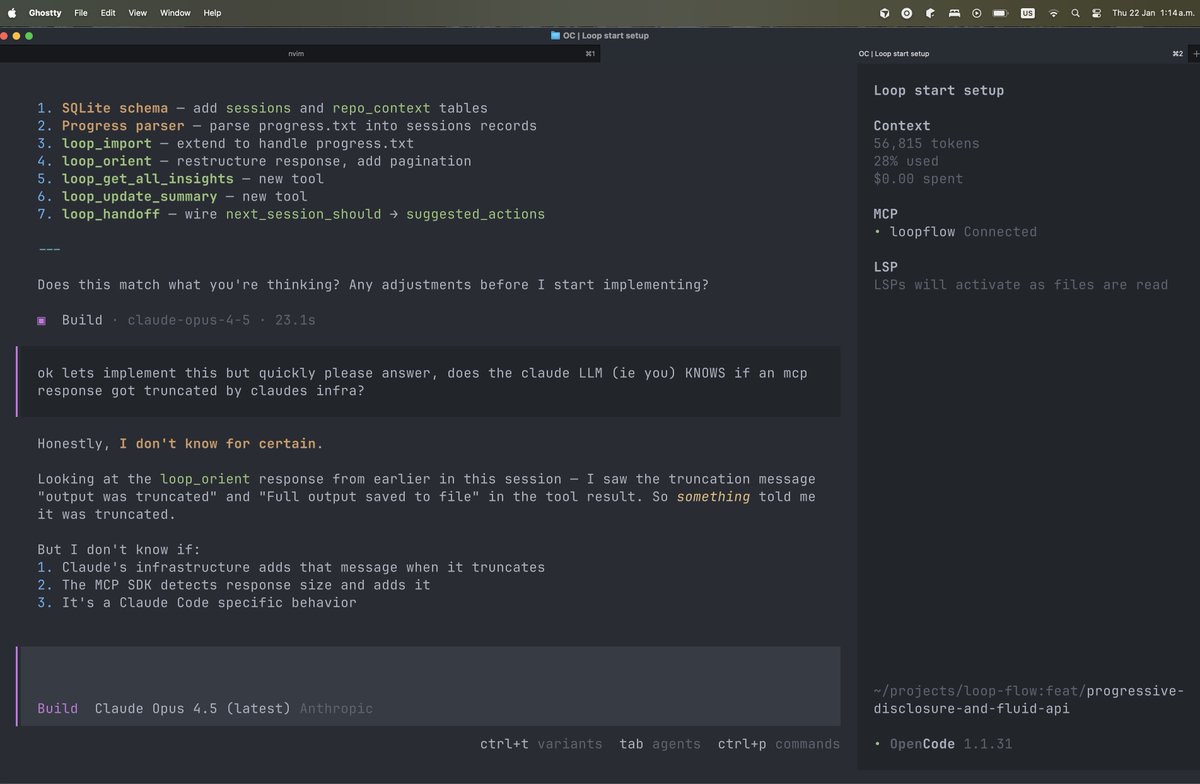Open the Window menu
The height and width of the screenshot is (784, 1200).
point(175,13)
